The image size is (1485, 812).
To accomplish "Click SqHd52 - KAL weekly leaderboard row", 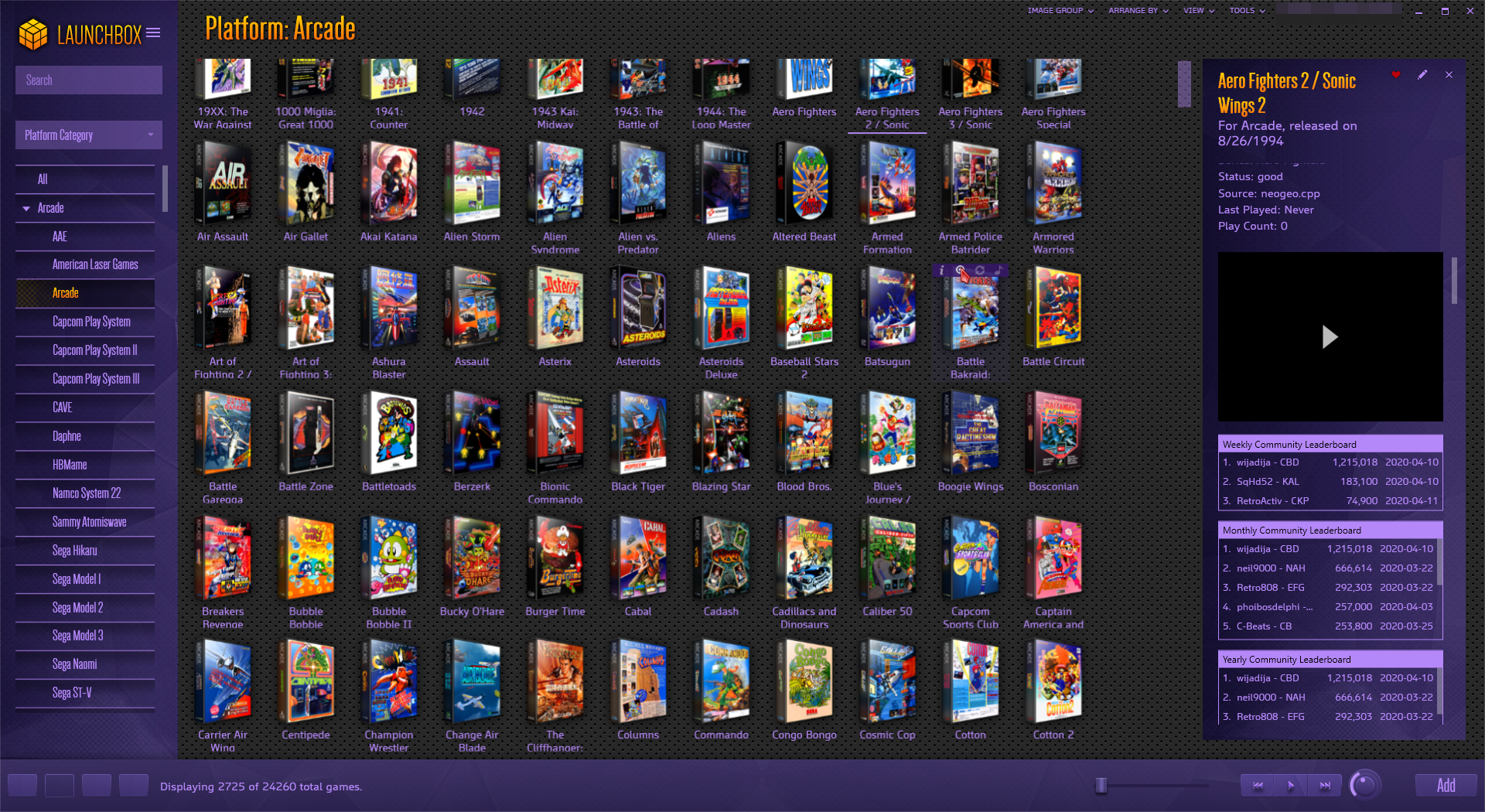I will (x=1330, y=481).
